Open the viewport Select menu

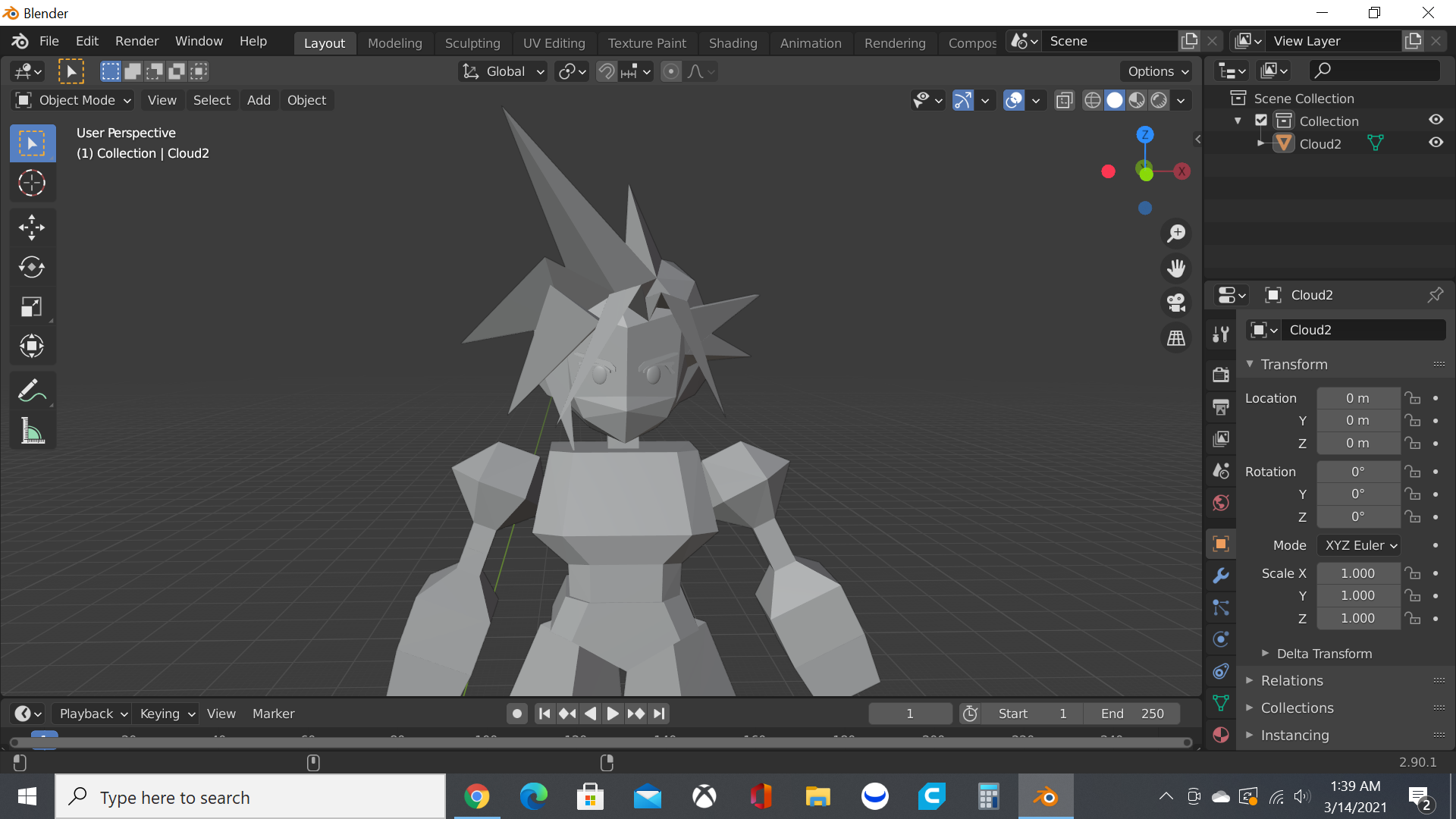coord(212,100)
